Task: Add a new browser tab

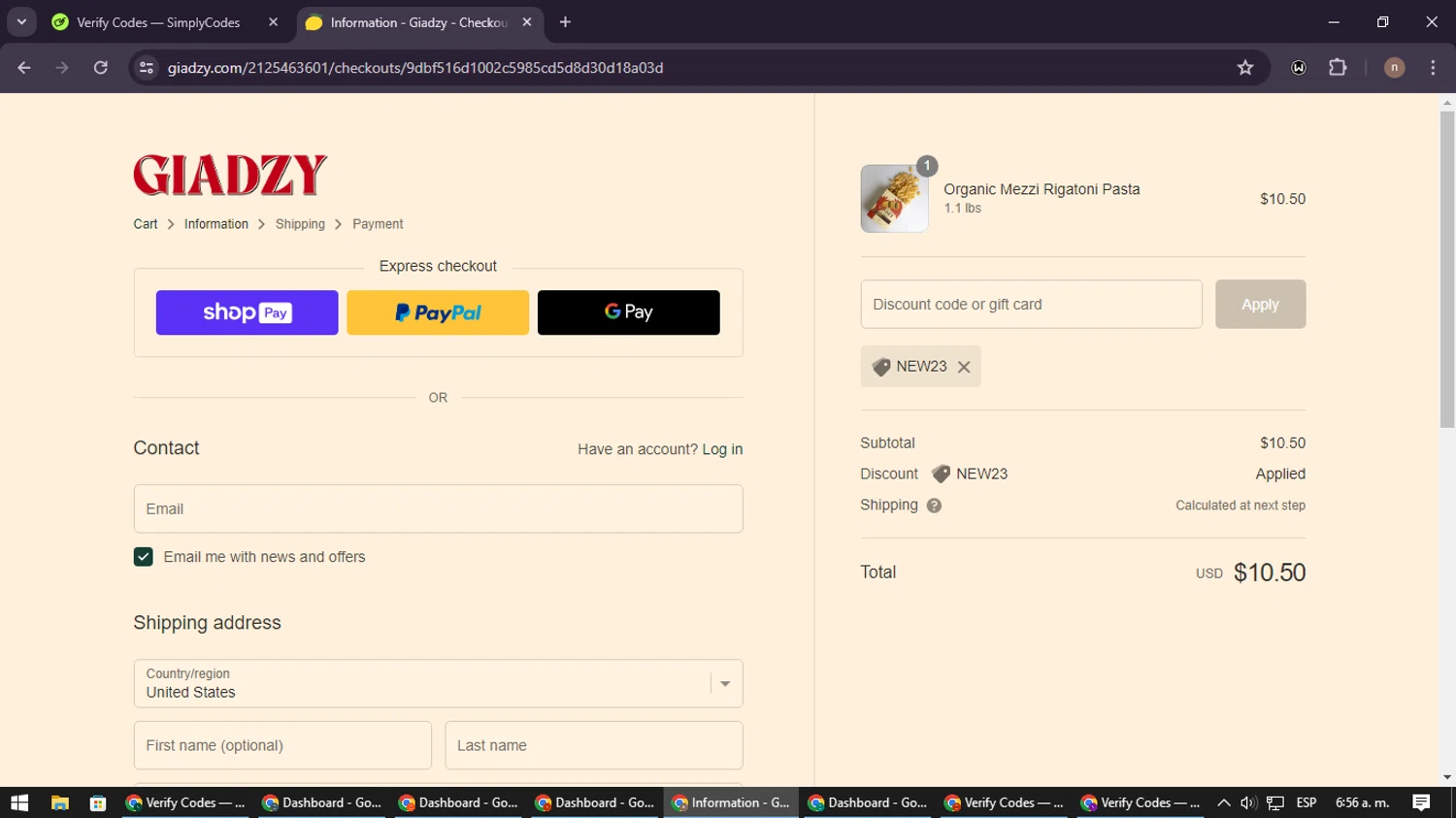Action: 565,22
